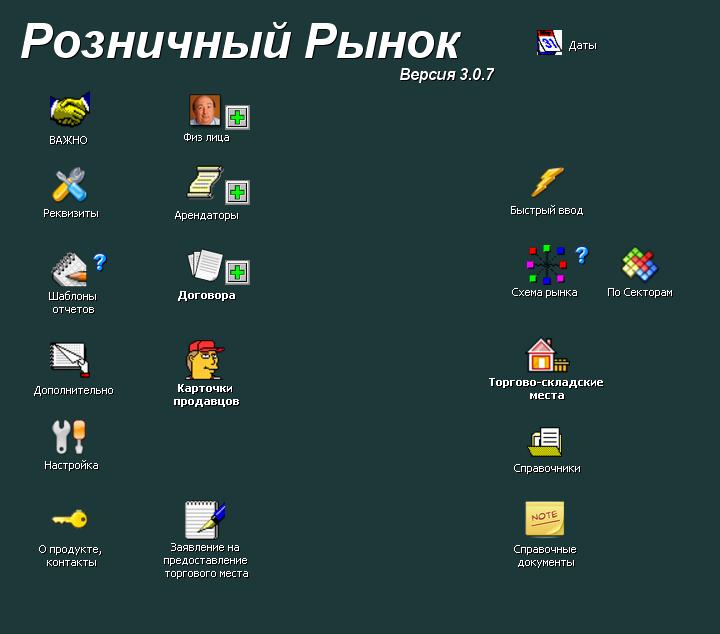Click the Настройка label text
Screen dimensions: 720x634
click(x=71, y=465)
